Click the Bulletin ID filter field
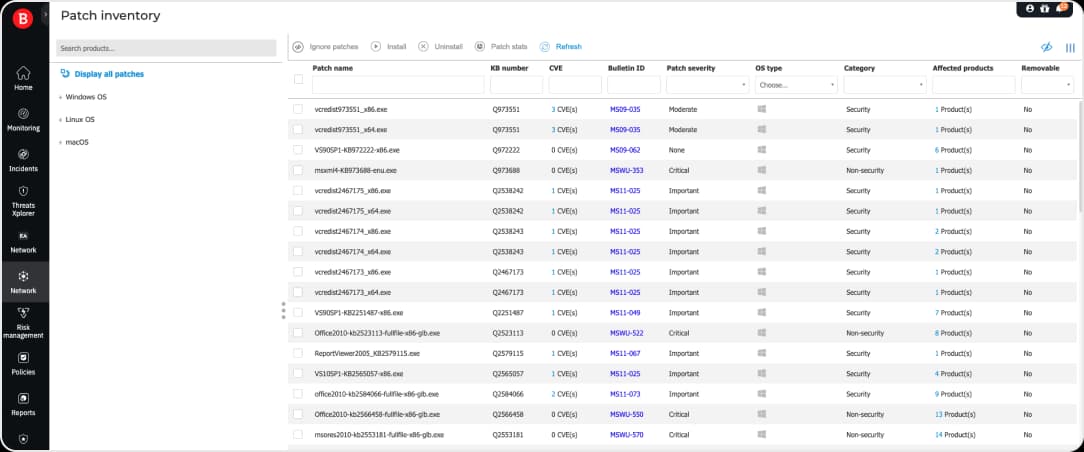1084x452 pixels. 634,85
